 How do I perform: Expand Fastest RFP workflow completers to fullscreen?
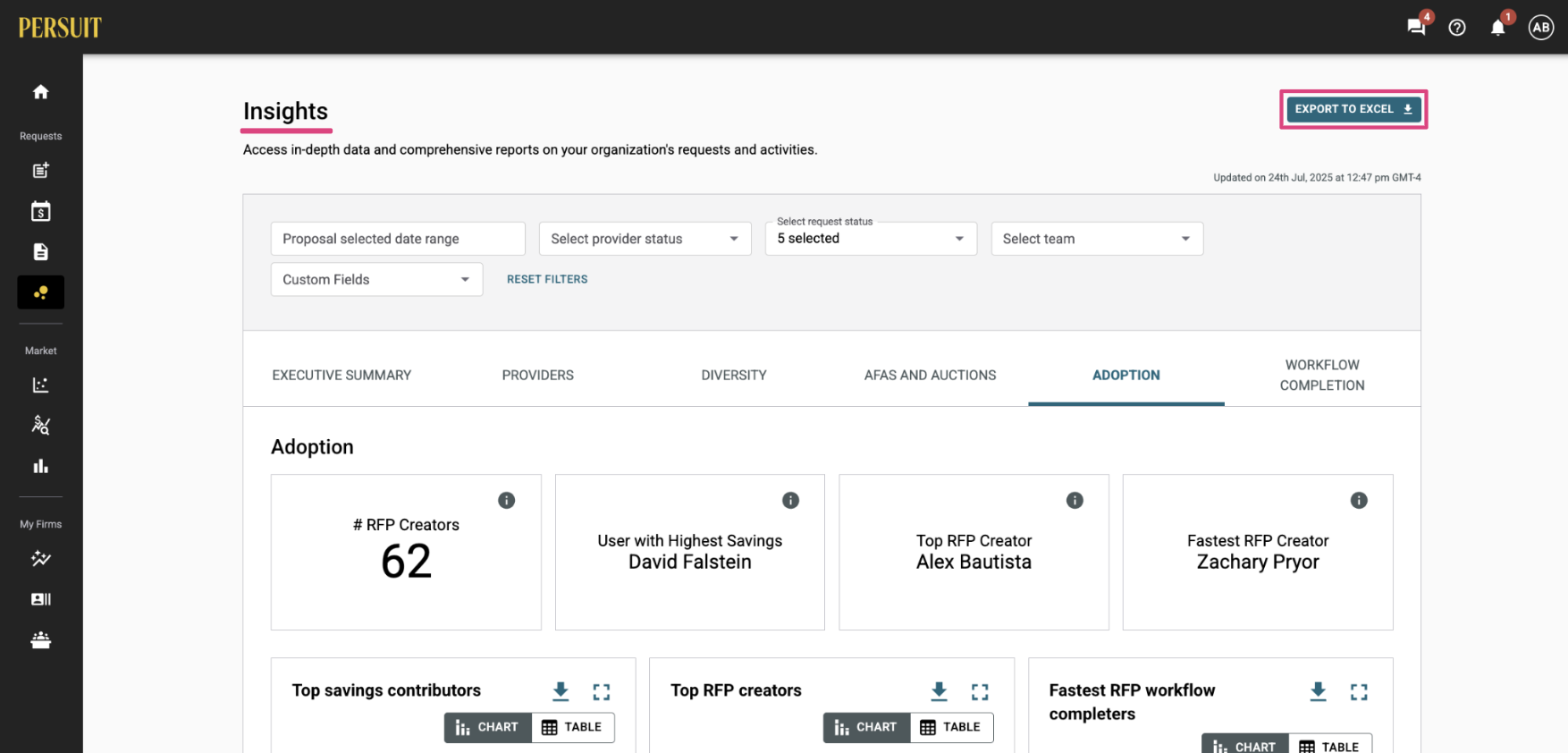(1359, 691)
